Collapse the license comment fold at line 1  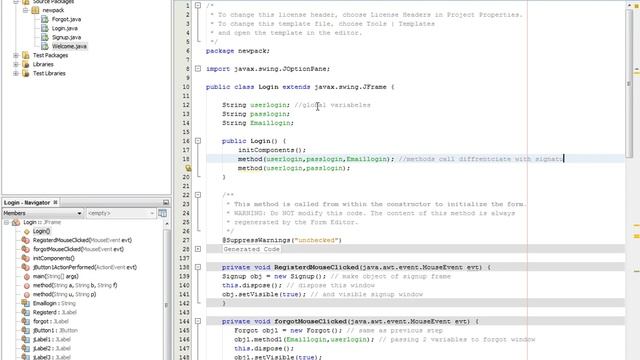198,5
